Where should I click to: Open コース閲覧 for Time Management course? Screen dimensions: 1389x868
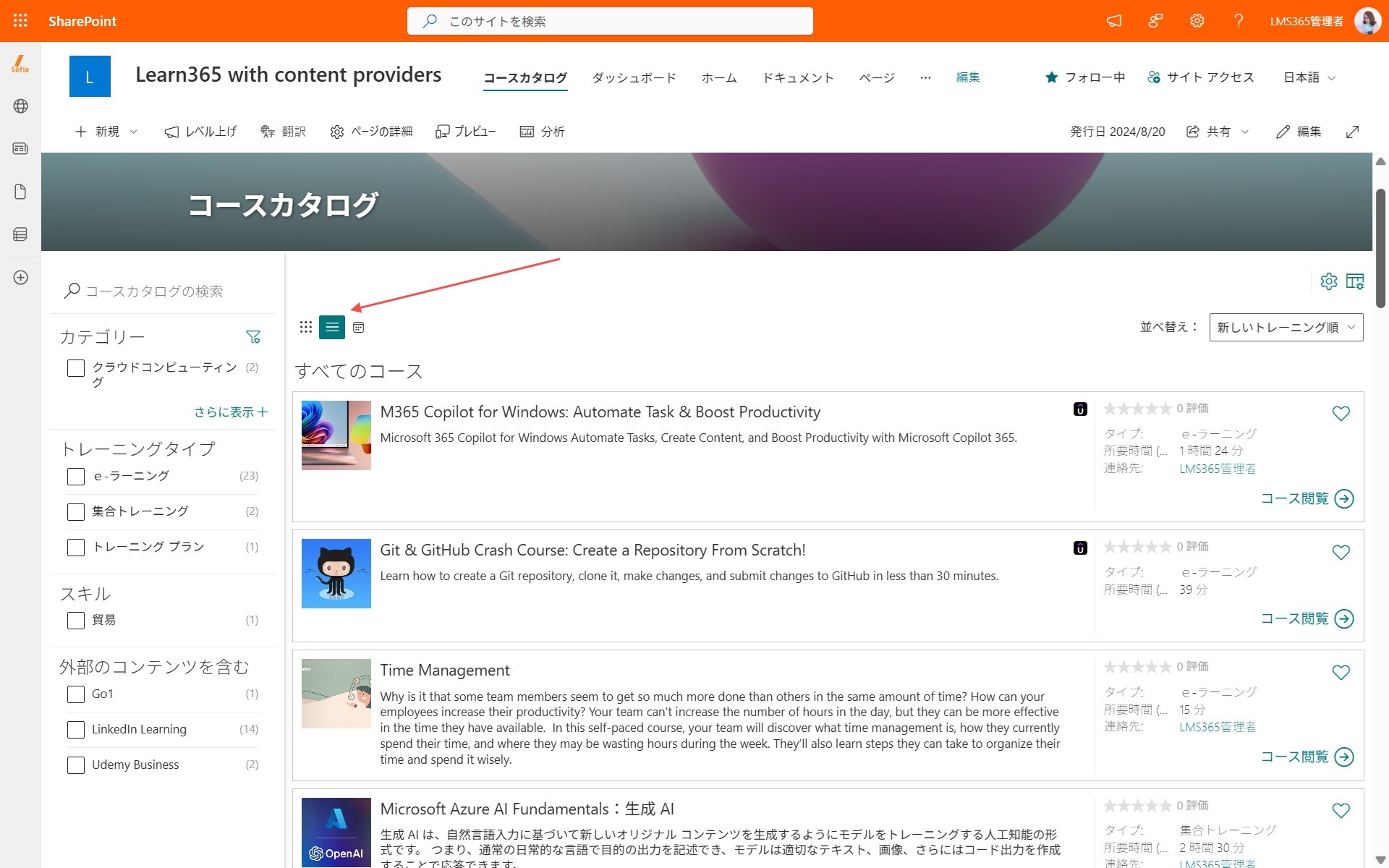tap(1307, 757)
